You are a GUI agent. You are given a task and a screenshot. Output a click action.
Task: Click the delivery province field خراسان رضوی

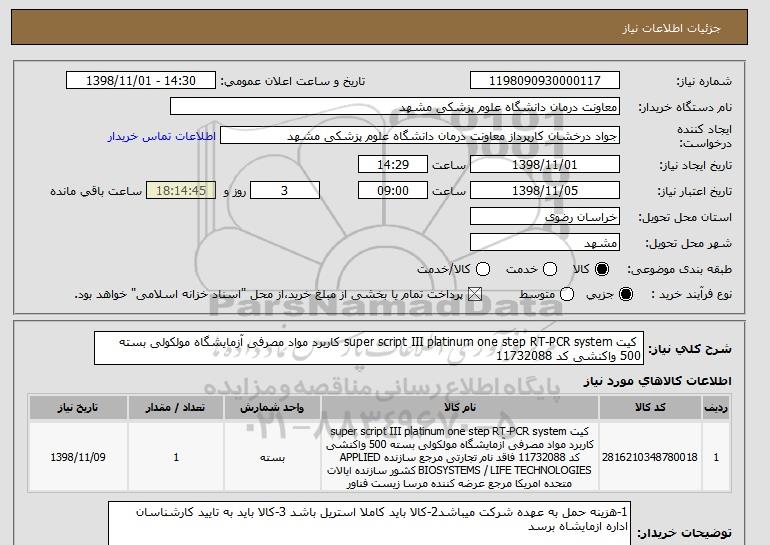(545, 217)
